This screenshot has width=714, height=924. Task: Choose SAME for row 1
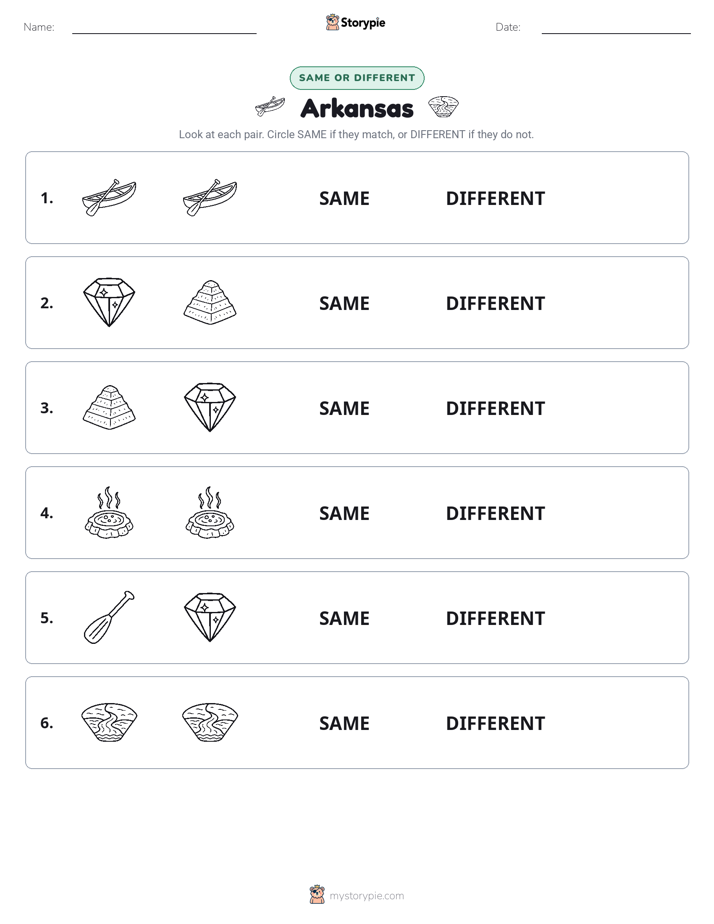[344, 199]
